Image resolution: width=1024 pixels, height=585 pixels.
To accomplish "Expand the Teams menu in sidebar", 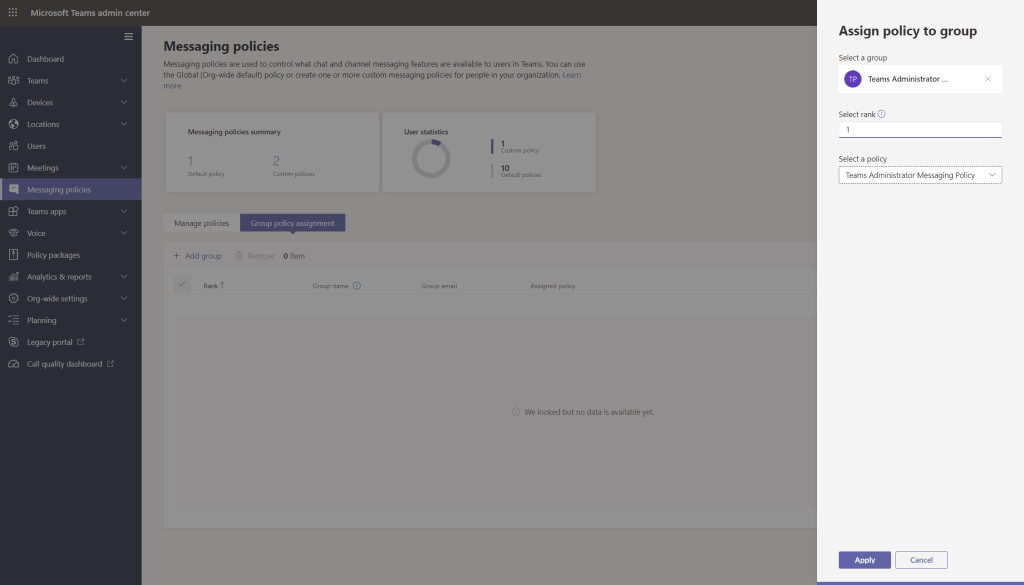I will pos(124,81).
